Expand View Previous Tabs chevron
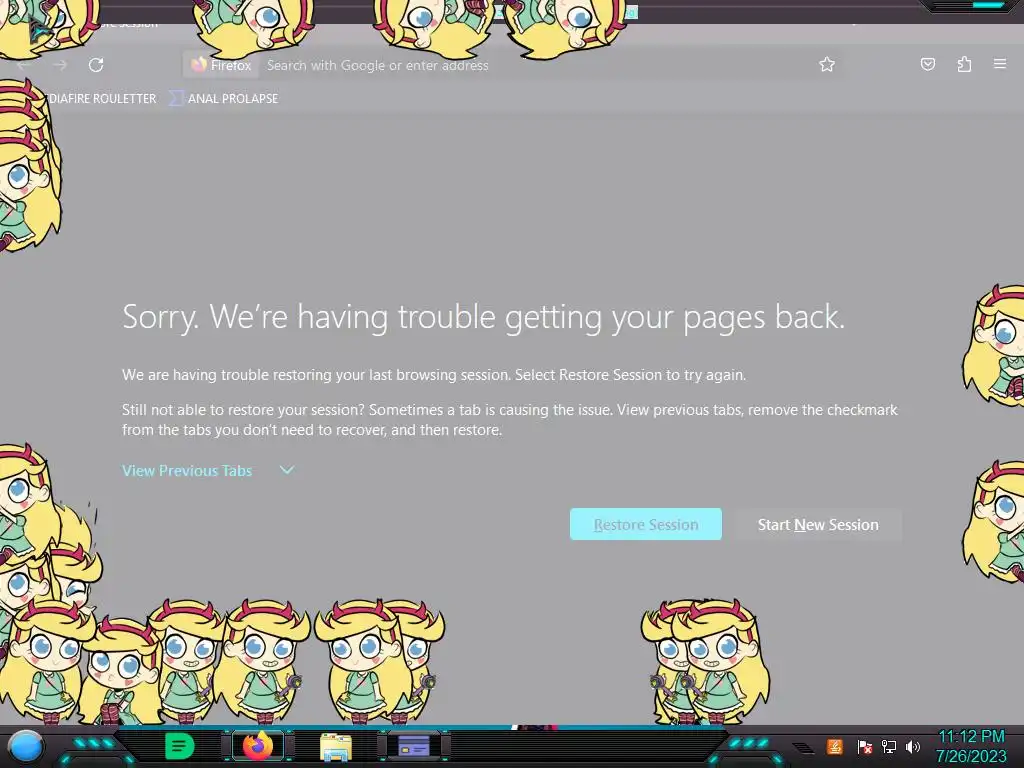This screenshot has width=1024, height=768. tap(287, 470)
